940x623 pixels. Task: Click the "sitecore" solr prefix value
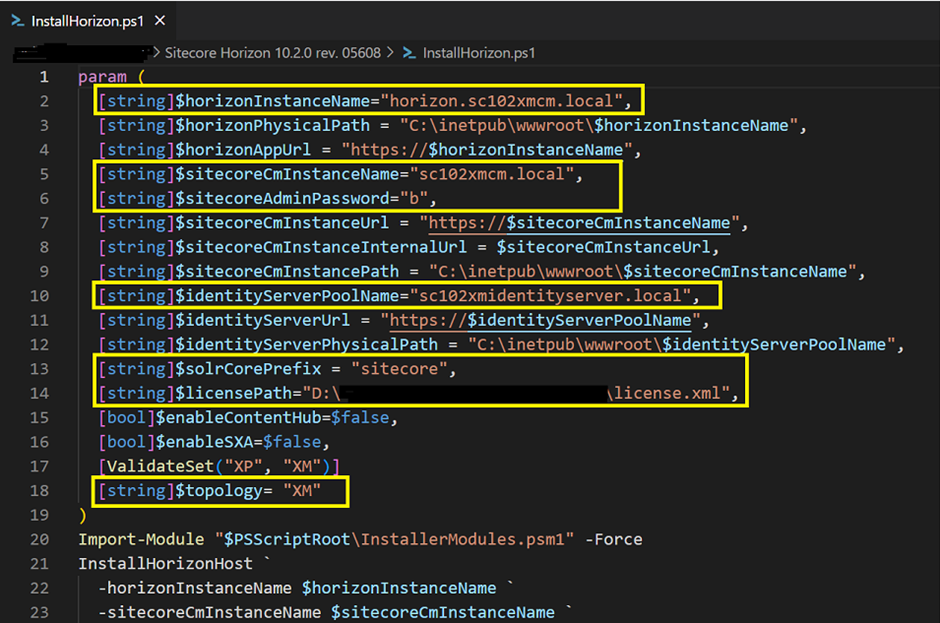pos(399,369)
